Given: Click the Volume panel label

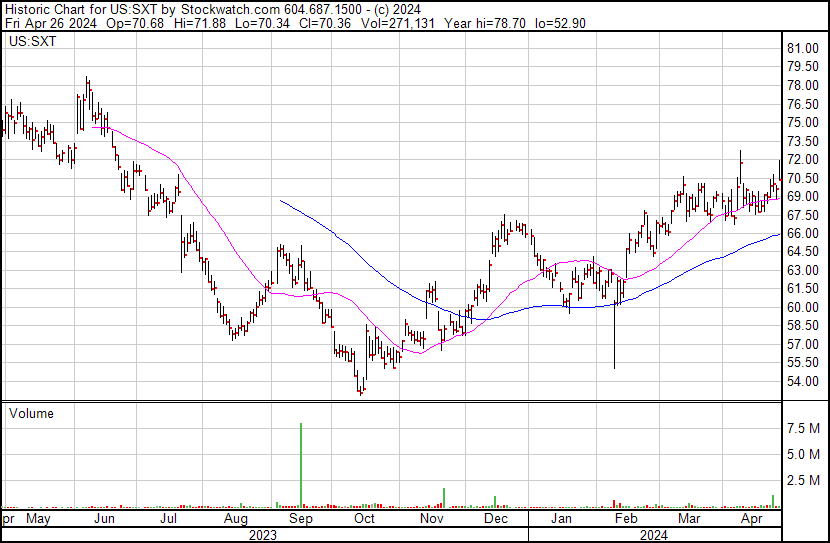Looking at the screenshot, I should (x=31, y=413).
